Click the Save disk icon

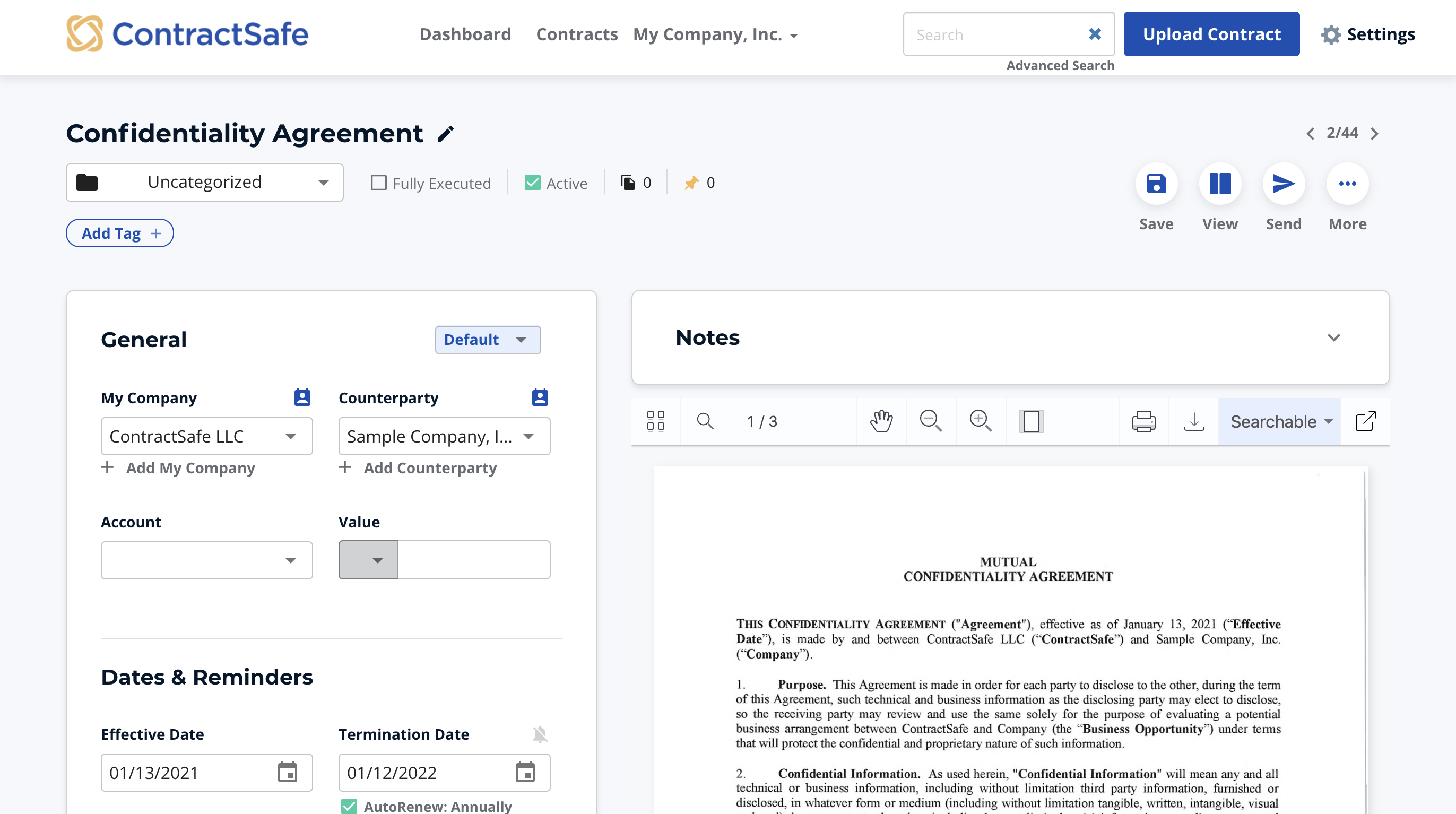[x=1156, y=184]
